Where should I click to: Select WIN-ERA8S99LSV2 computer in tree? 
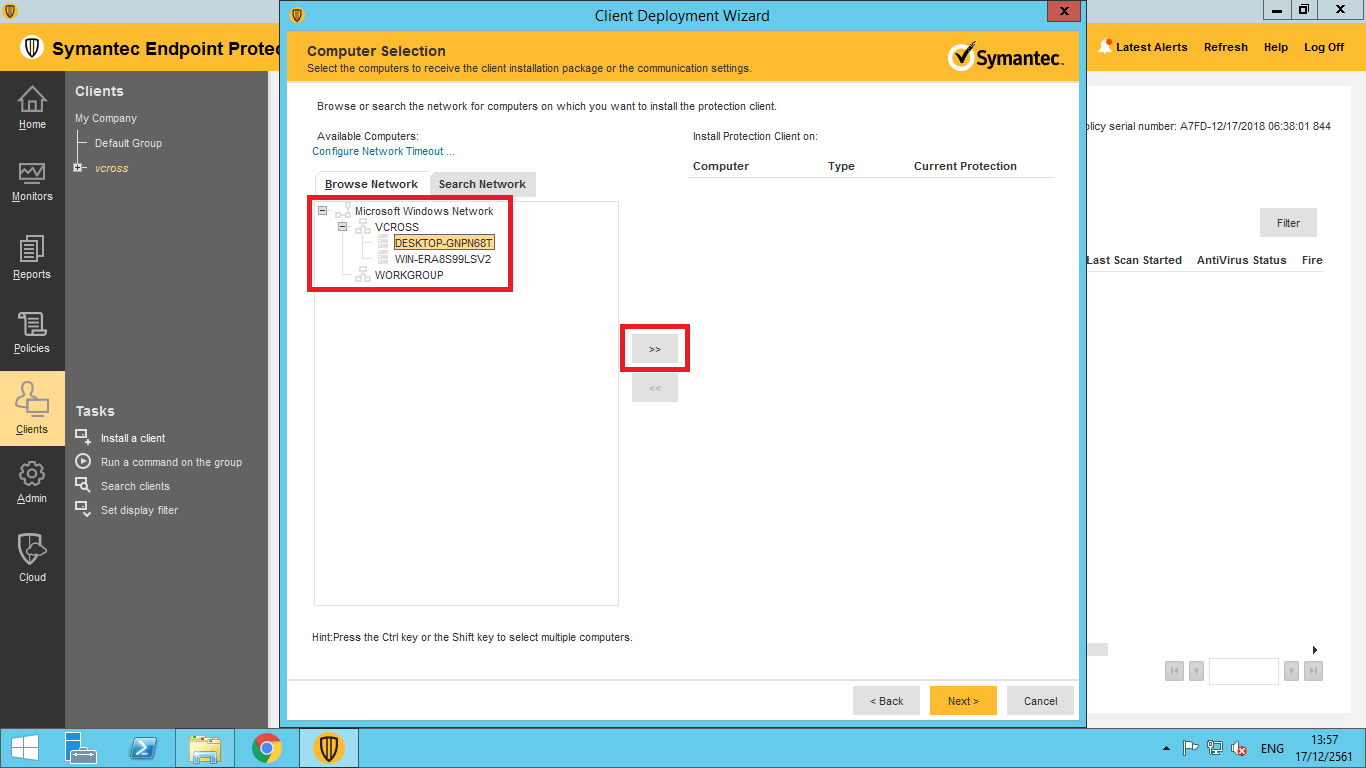coord(442,259)
